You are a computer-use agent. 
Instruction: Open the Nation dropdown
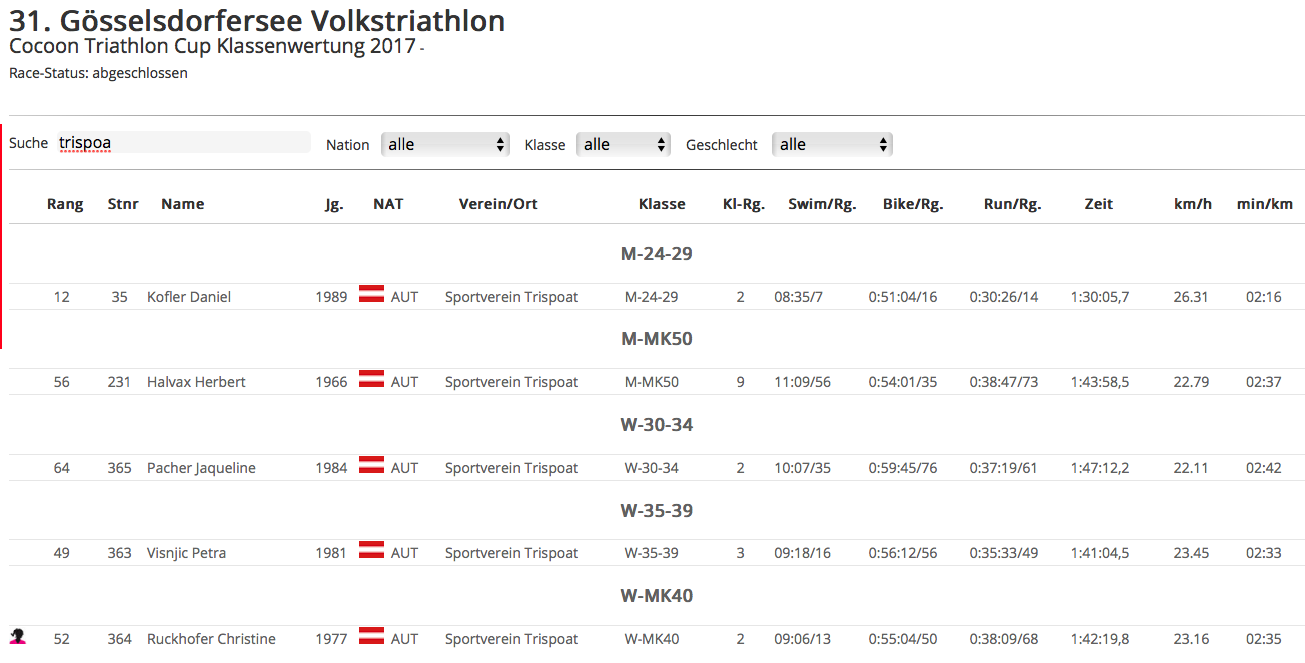point(445,144)
